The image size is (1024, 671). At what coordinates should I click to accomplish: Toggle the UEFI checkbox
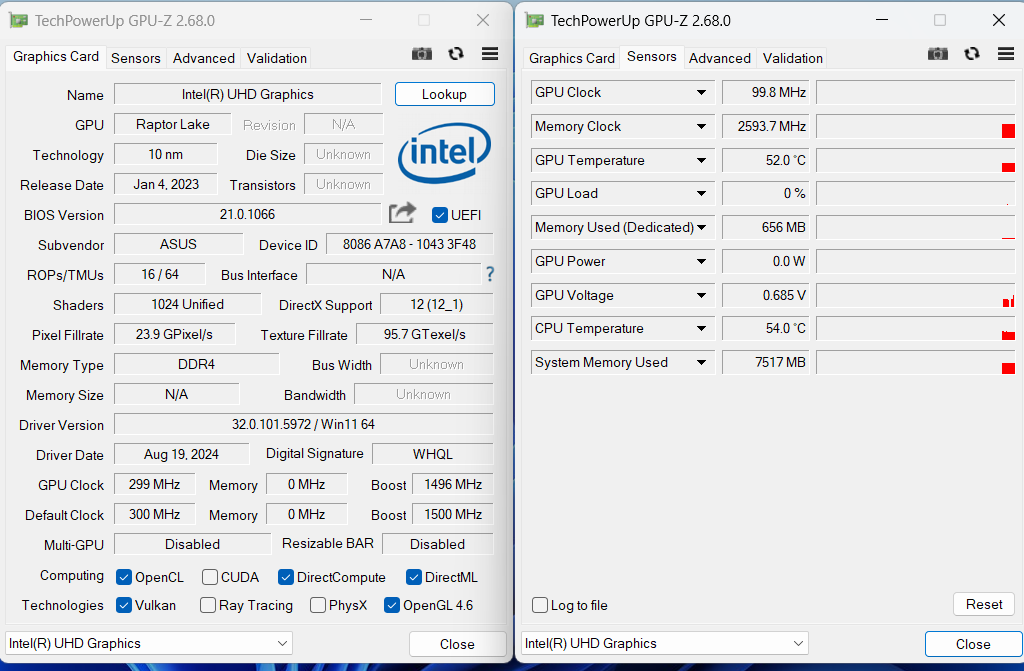(x=440, y=215)
